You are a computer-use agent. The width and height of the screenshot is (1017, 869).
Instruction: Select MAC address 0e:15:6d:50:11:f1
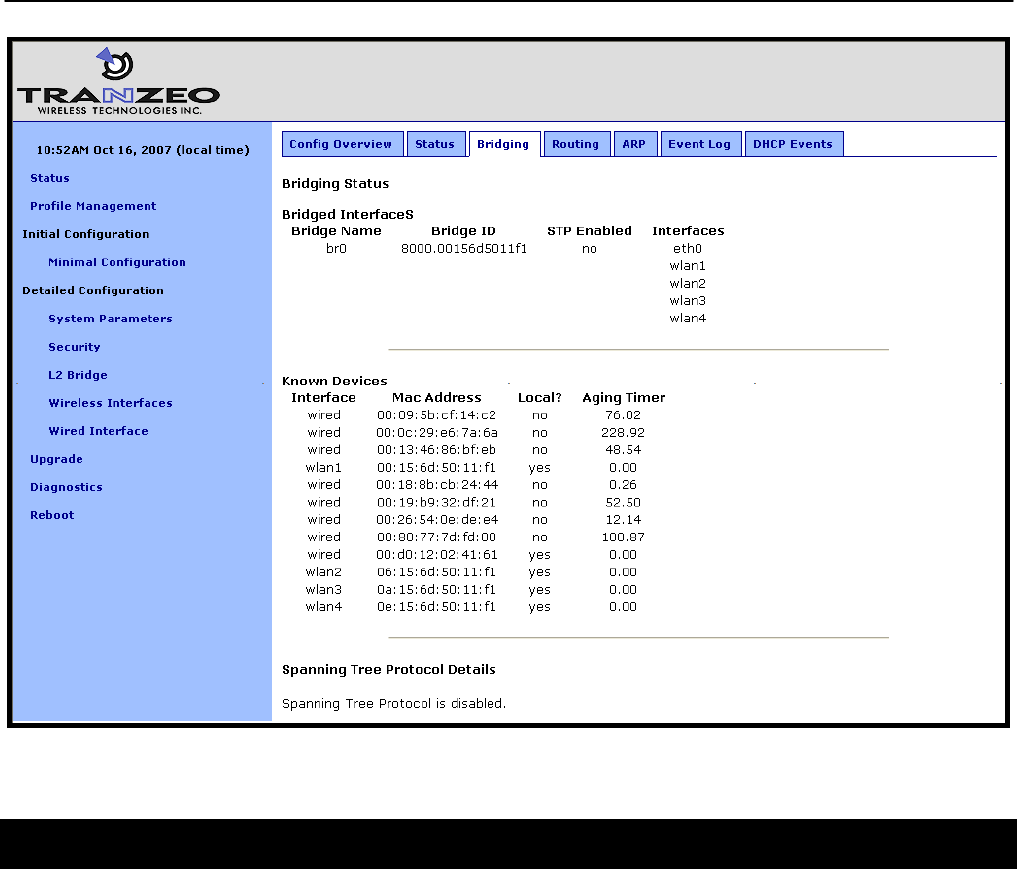437,607
